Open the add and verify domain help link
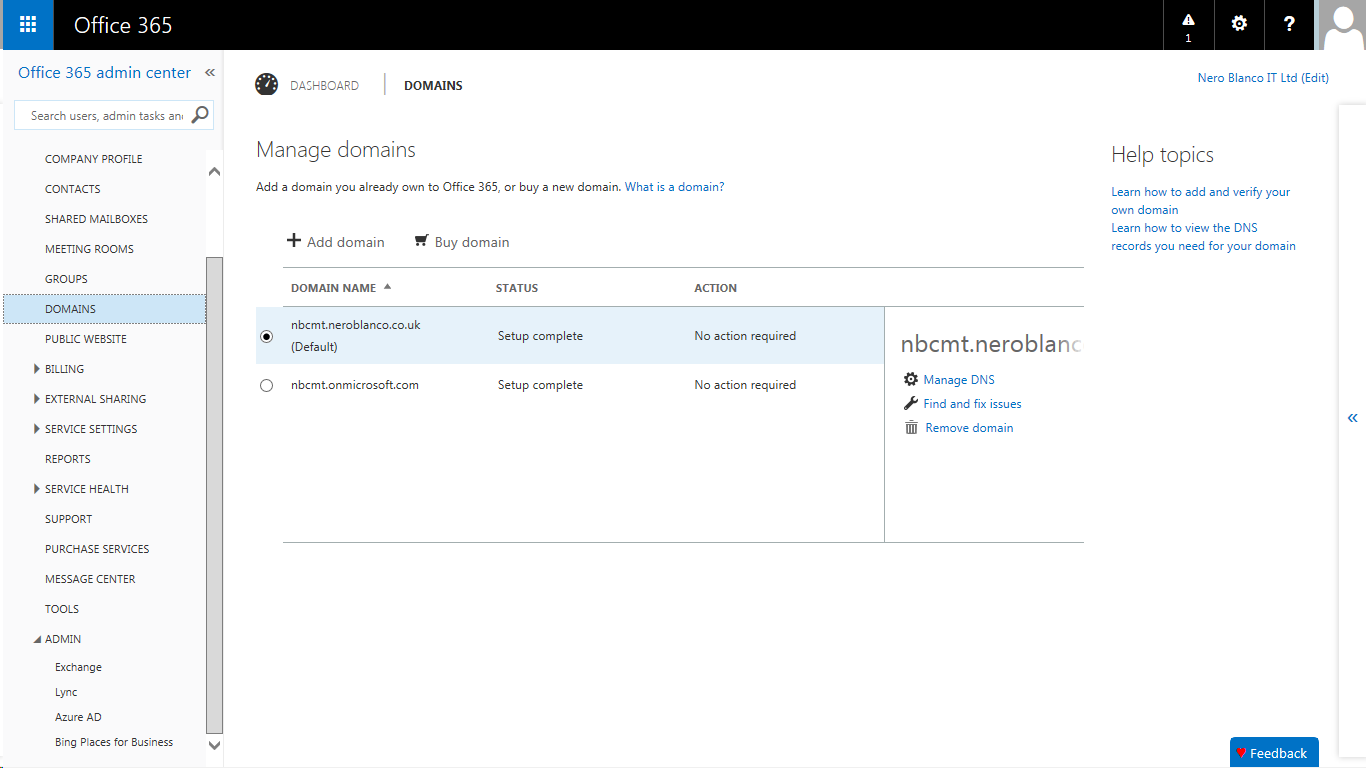This screenshot has width=1366, height=768. (x=1201, y=201)
